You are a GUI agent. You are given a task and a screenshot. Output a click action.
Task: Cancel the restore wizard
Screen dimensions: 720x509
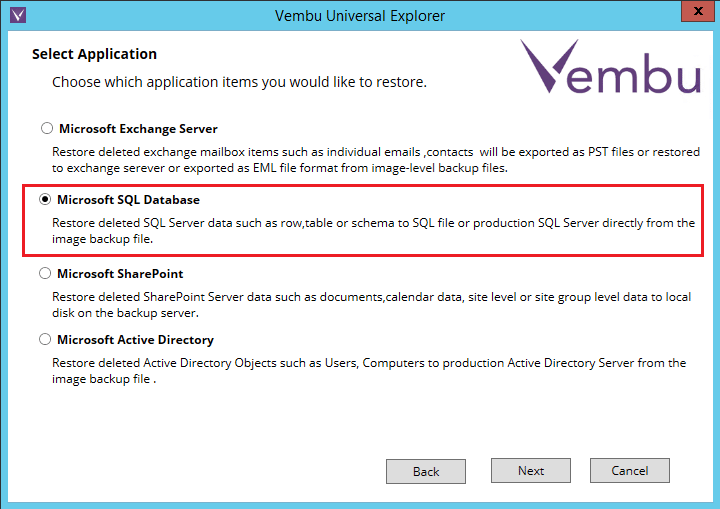[630, 471]
